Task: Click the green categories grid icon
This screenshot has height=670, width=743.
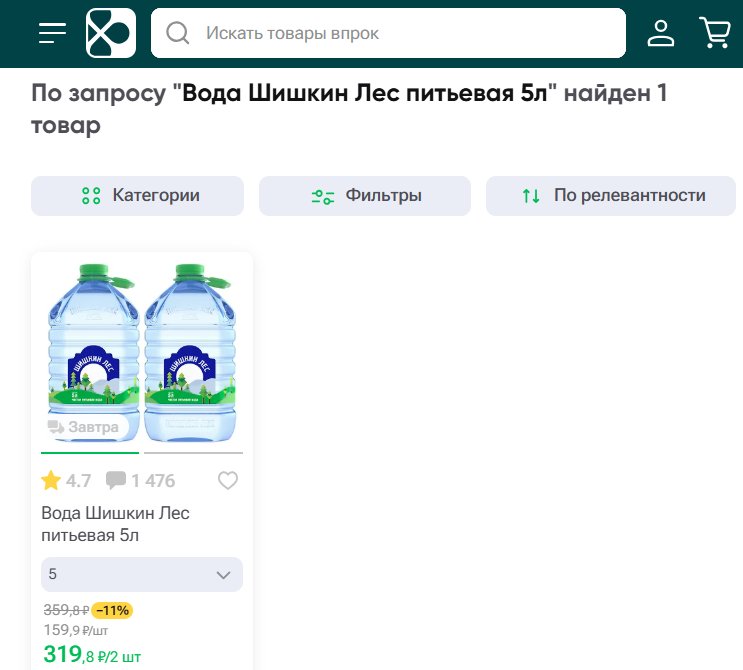Action: click(91, 196)
